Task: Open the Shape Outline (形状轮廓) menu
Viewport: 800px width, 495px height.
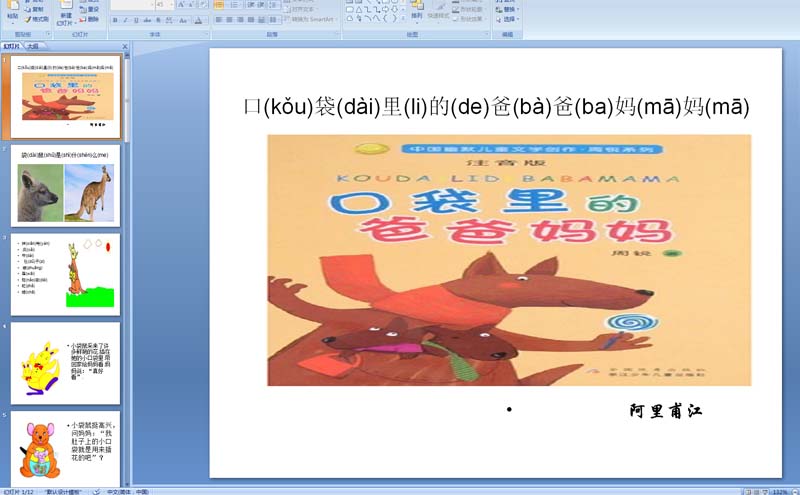Action: (x=469, y=9)
